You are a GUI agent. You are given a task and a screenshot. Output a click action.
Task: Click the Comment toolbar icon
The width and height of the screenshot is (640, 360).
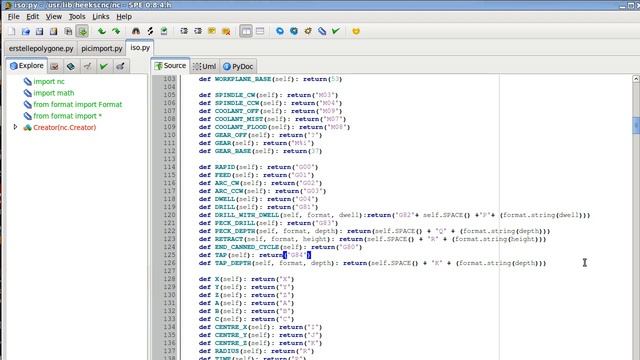212,31
